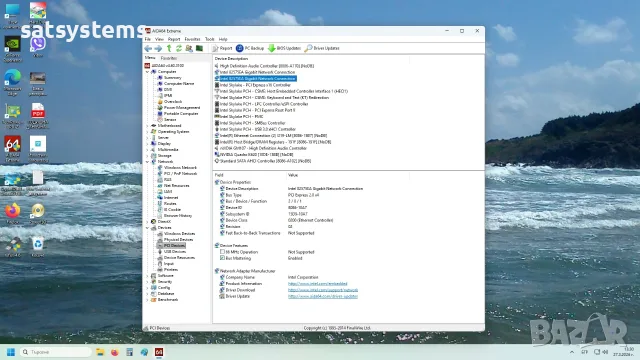This screenshot has width=640, height=360.
Task: Switch to the Favorites tab in sidebar
Action: 169,58
